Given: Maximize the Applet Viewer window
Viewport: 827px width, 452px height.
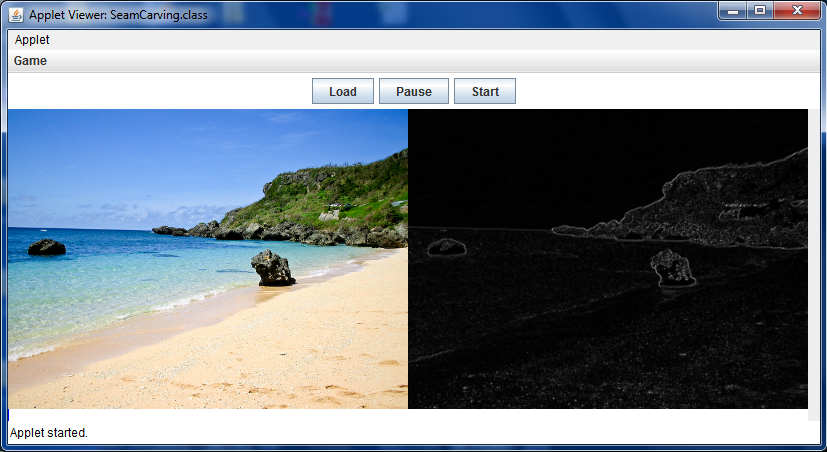Looking at the screenshot, I should pyautogui.click(x=760, y=10).
